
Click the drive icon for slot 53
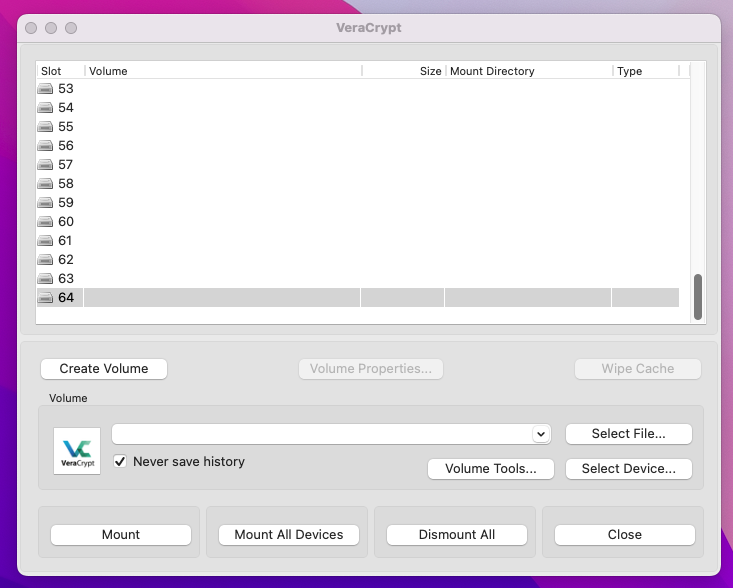click(x=45, y=89)
